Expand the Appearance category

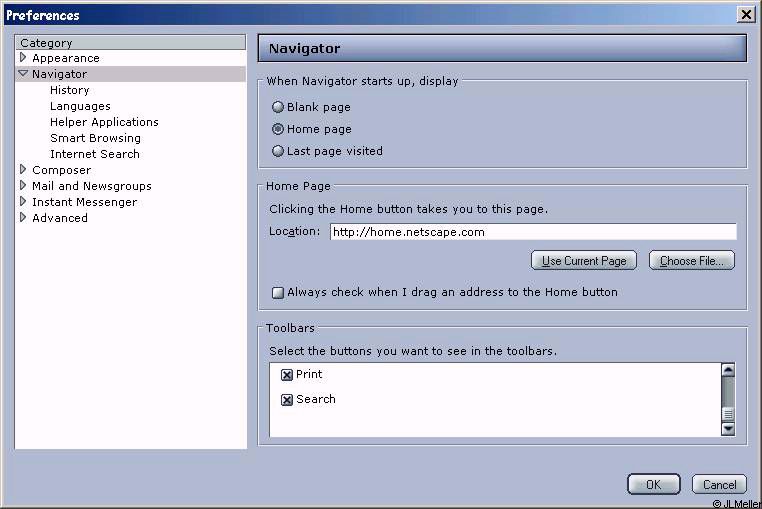click(x=23, y=57)
